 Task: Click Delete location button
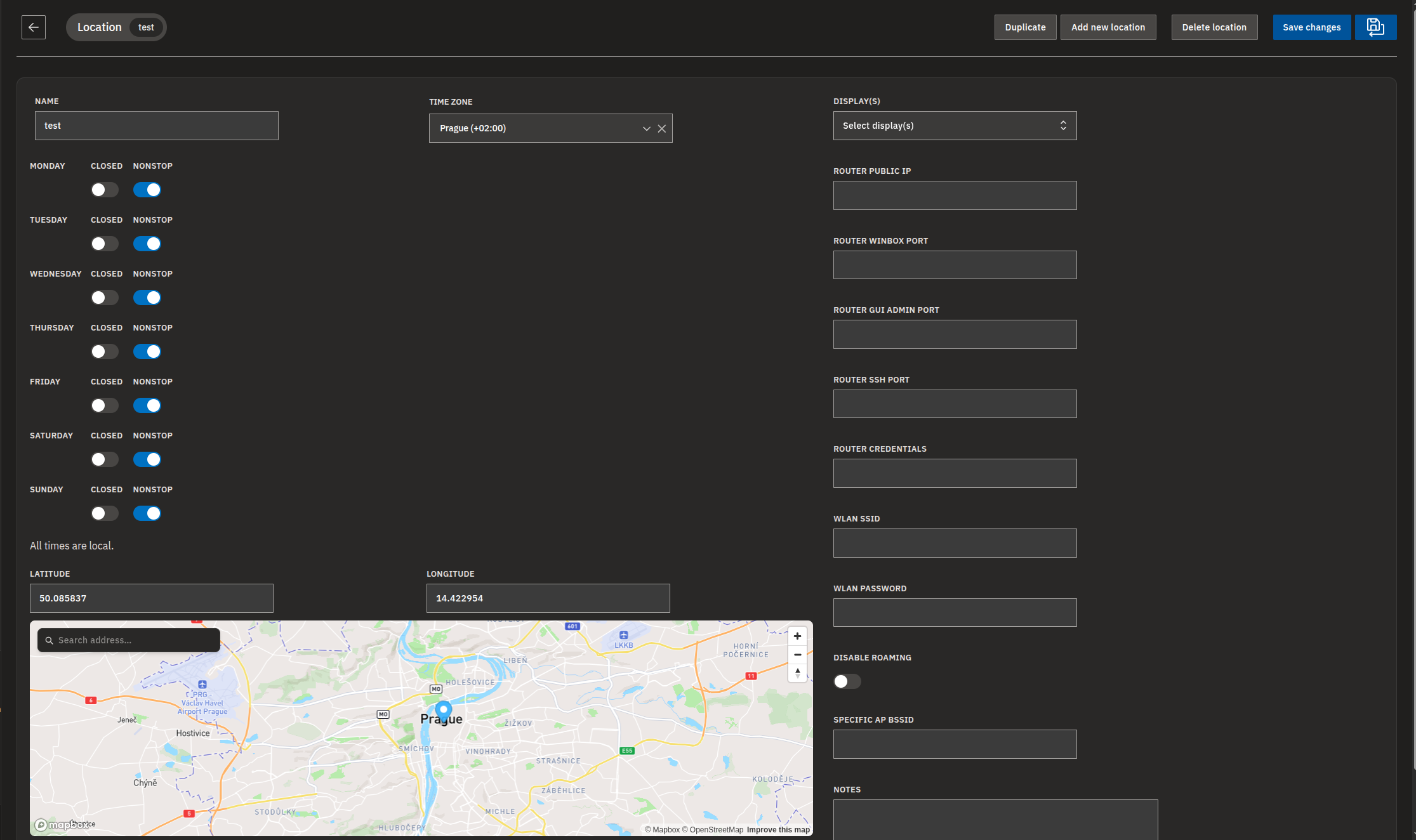tap(1214, 27)
